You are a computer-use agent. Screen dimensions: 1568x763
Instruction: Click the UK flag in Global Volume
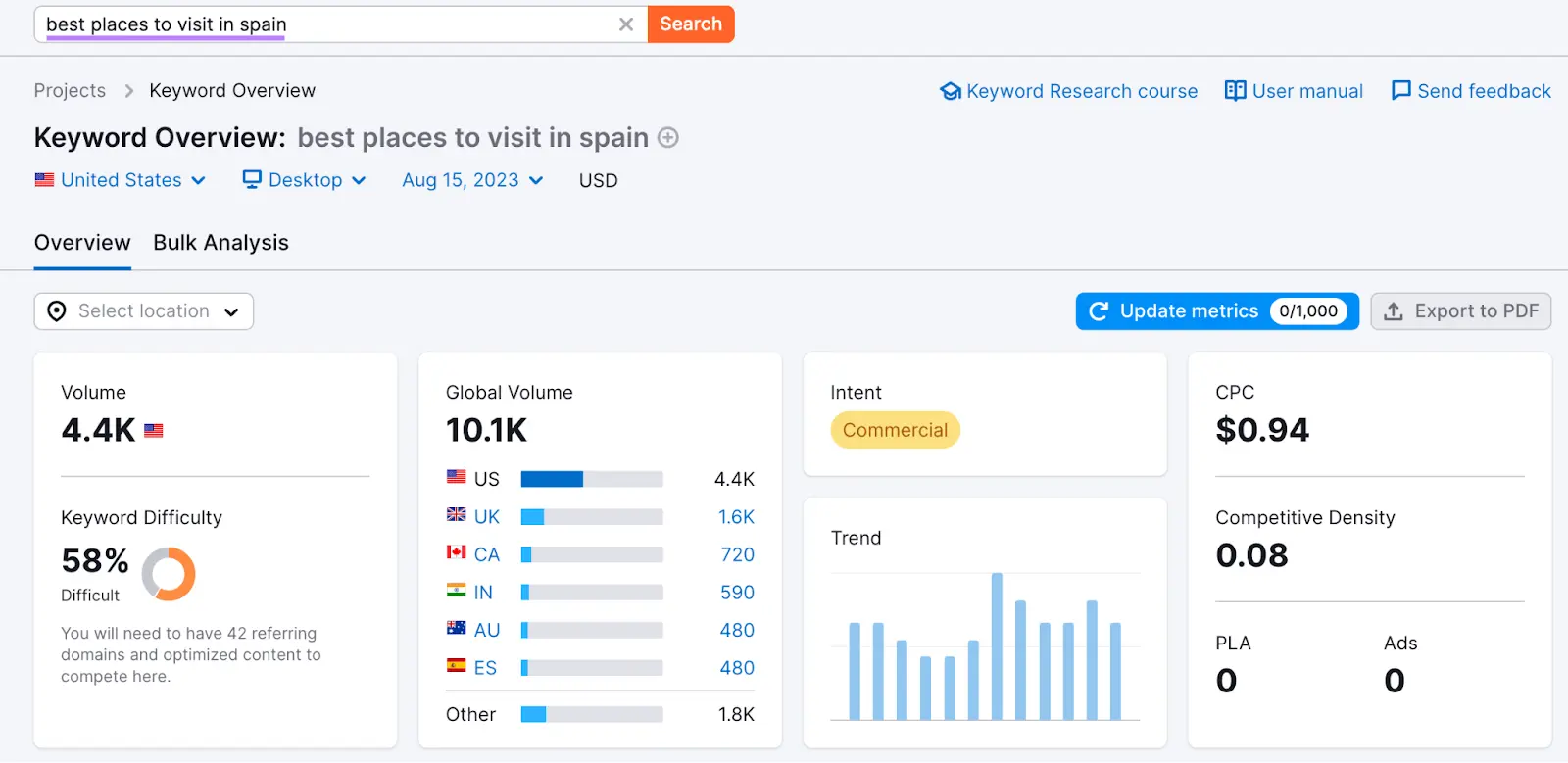457,515
